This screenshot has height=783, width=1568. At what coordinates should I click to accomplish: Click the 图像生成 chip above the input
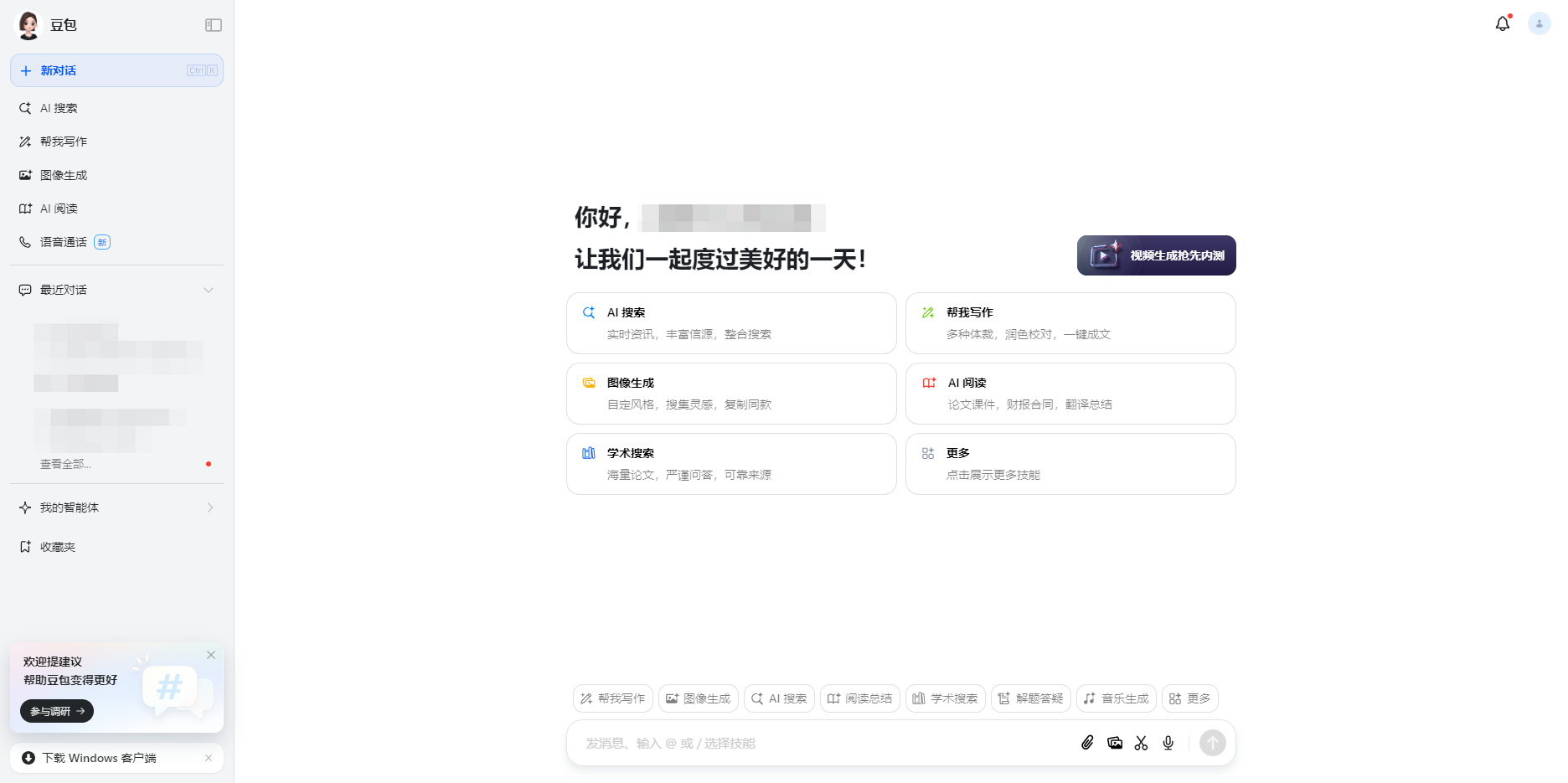699,698
